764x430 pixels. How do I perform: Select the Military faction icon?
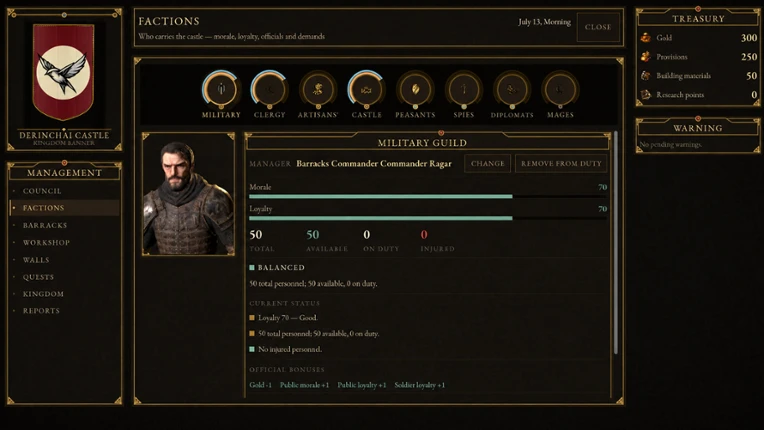point(221,90)
